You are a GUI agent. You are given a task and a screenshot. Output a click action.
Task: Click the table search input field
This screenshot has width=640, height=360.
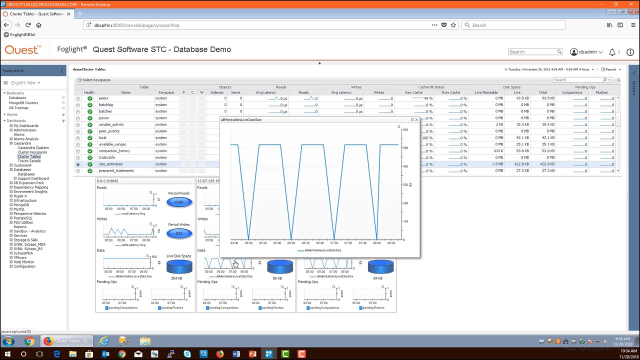point(578,80)
